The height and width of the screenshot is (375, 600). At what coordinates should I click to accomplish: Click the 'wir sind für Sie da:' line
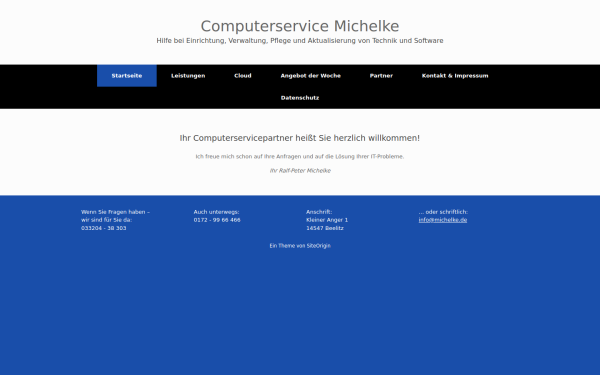[106, 220]
